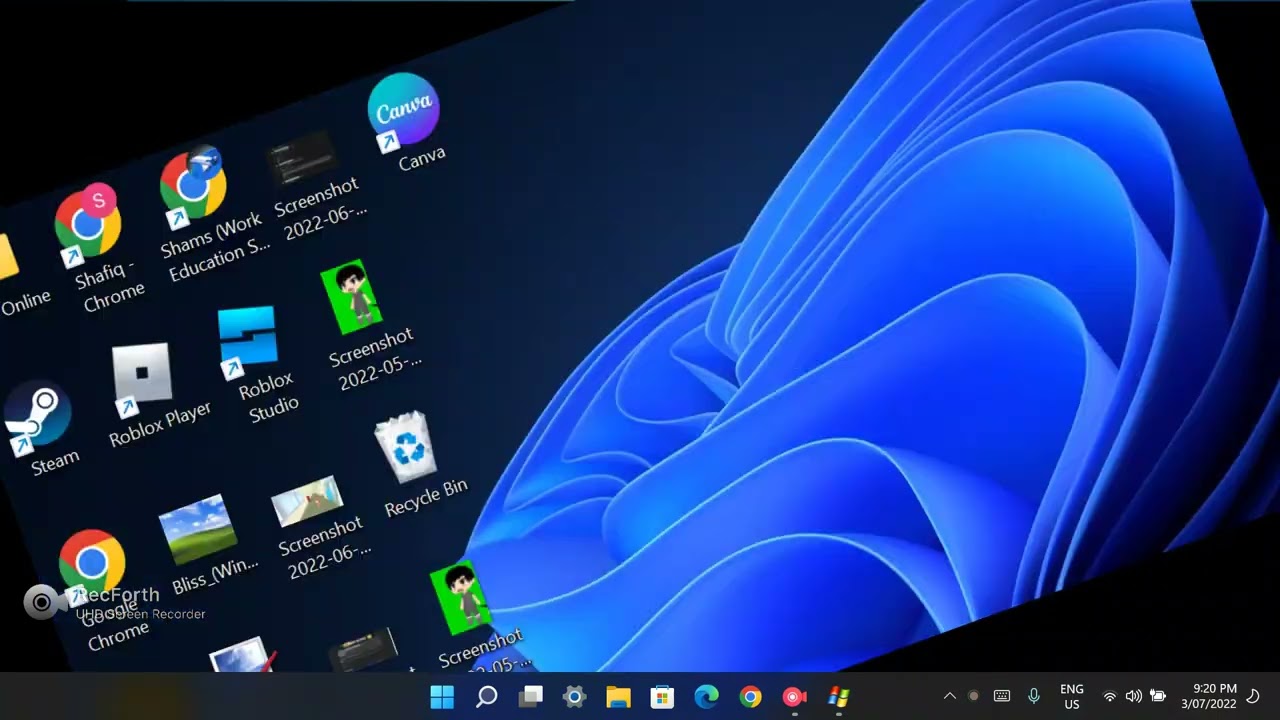Viewport: 1280px width, 720px height.
Task: Open Wi-Fi network quick settings
Action: click(x=1109, y=696)
